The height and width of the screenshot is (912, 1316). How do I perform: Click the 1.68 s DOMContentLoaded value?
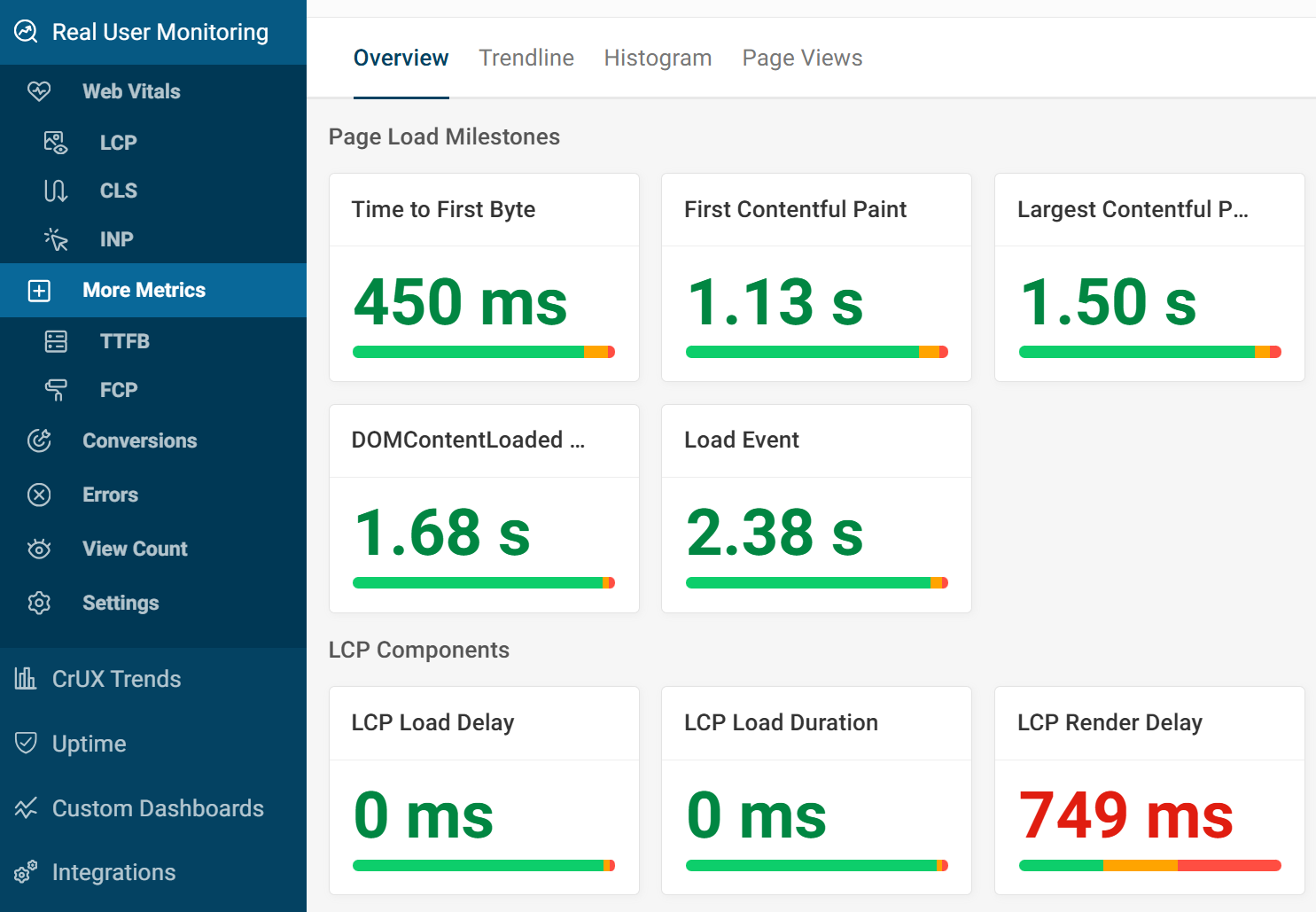coord(441,534)
